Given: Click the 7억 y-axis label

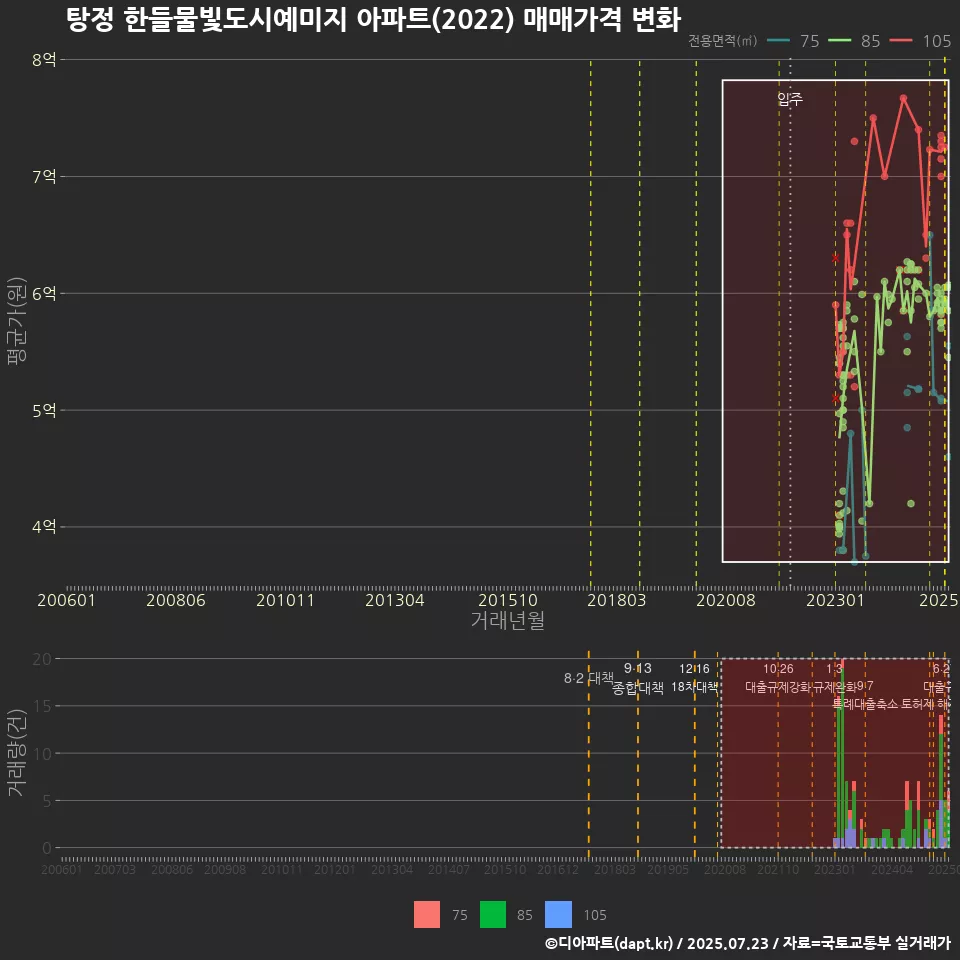Looking at the screenshot, I should 44,176.
